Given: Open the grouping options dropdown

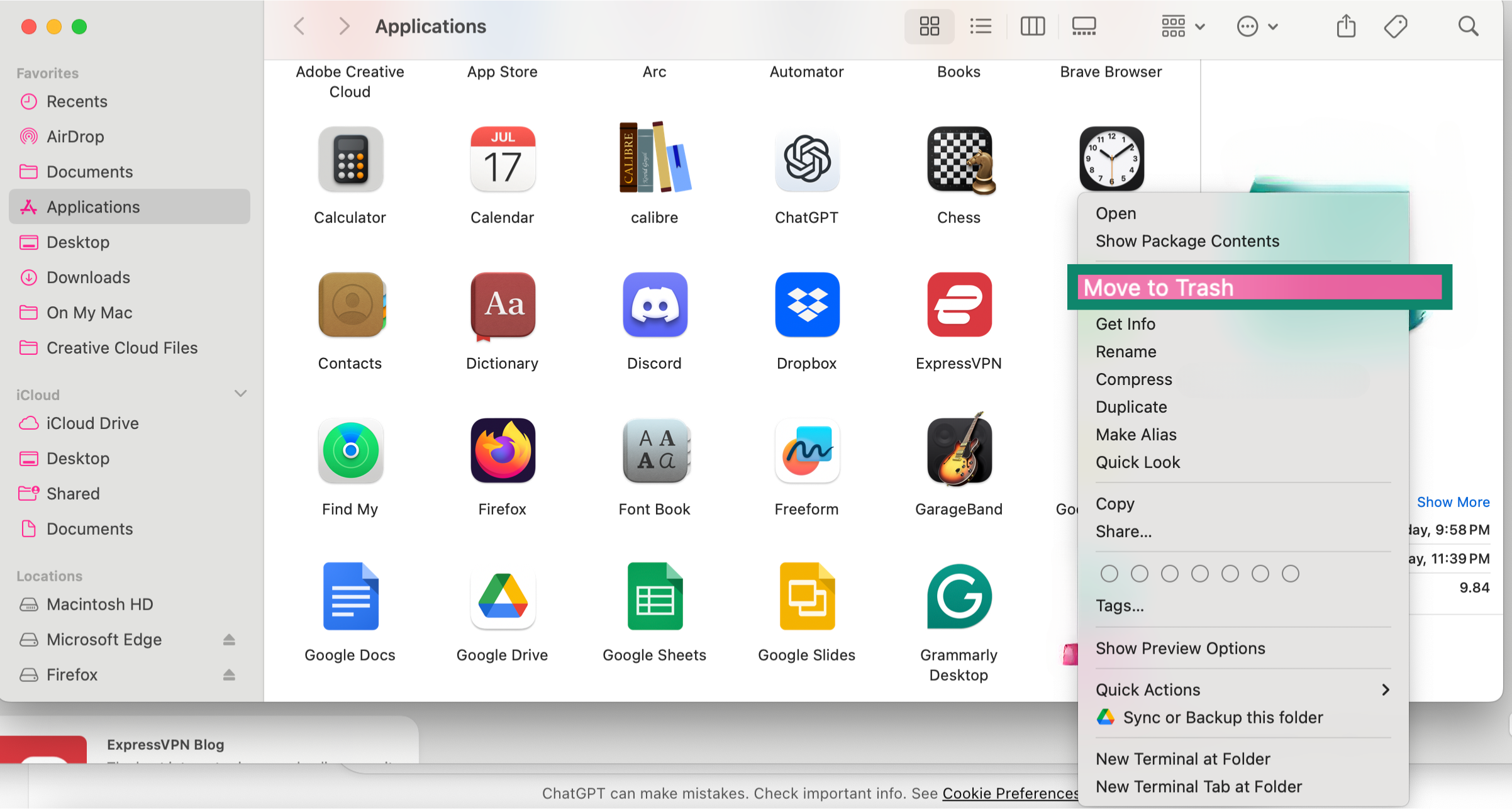Looking at the screenshot, I should tap(1182, 26).
